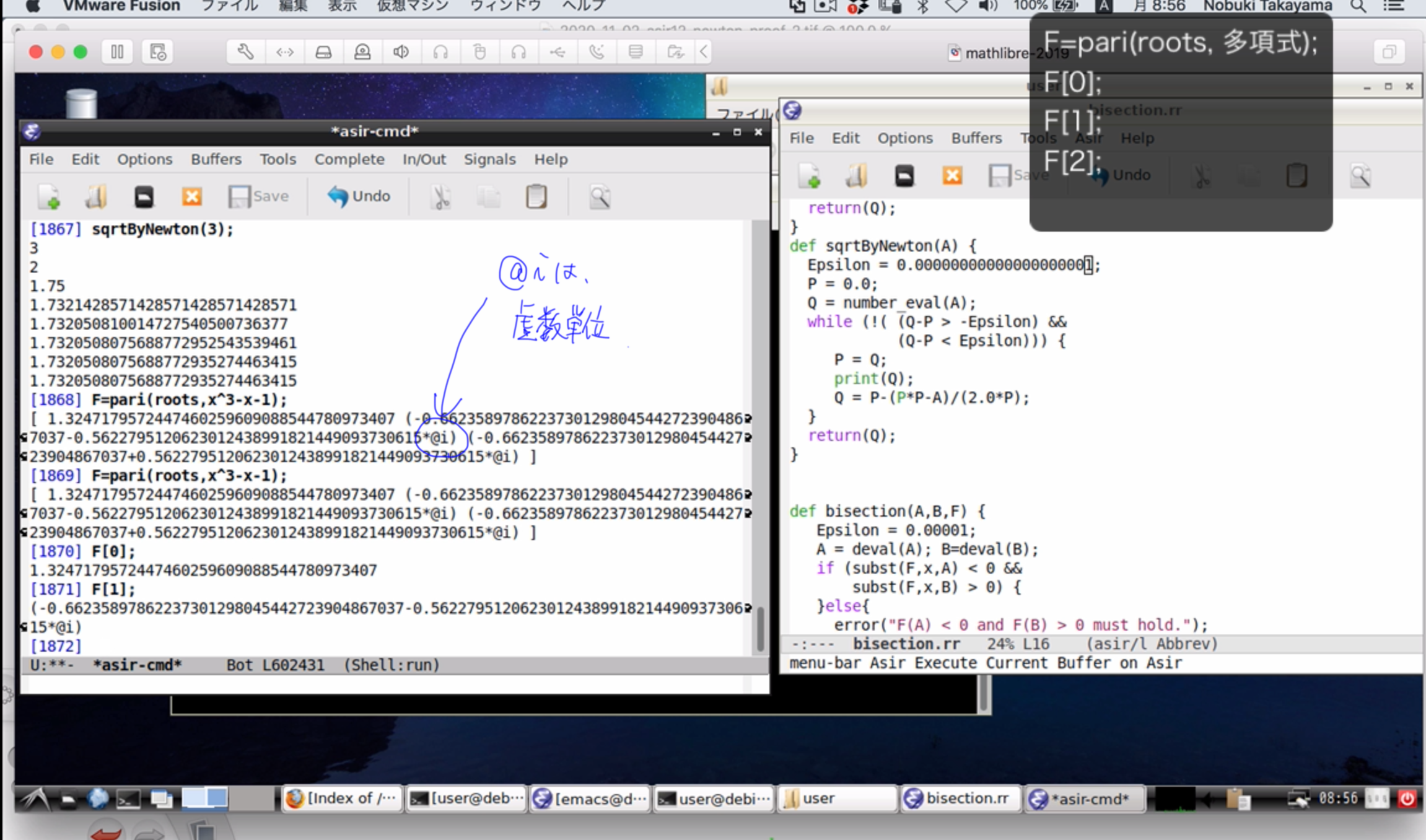The image size is (1426, 840).
Task: Open In/Out menu in asir-cmd window
Action: [424, 159]
